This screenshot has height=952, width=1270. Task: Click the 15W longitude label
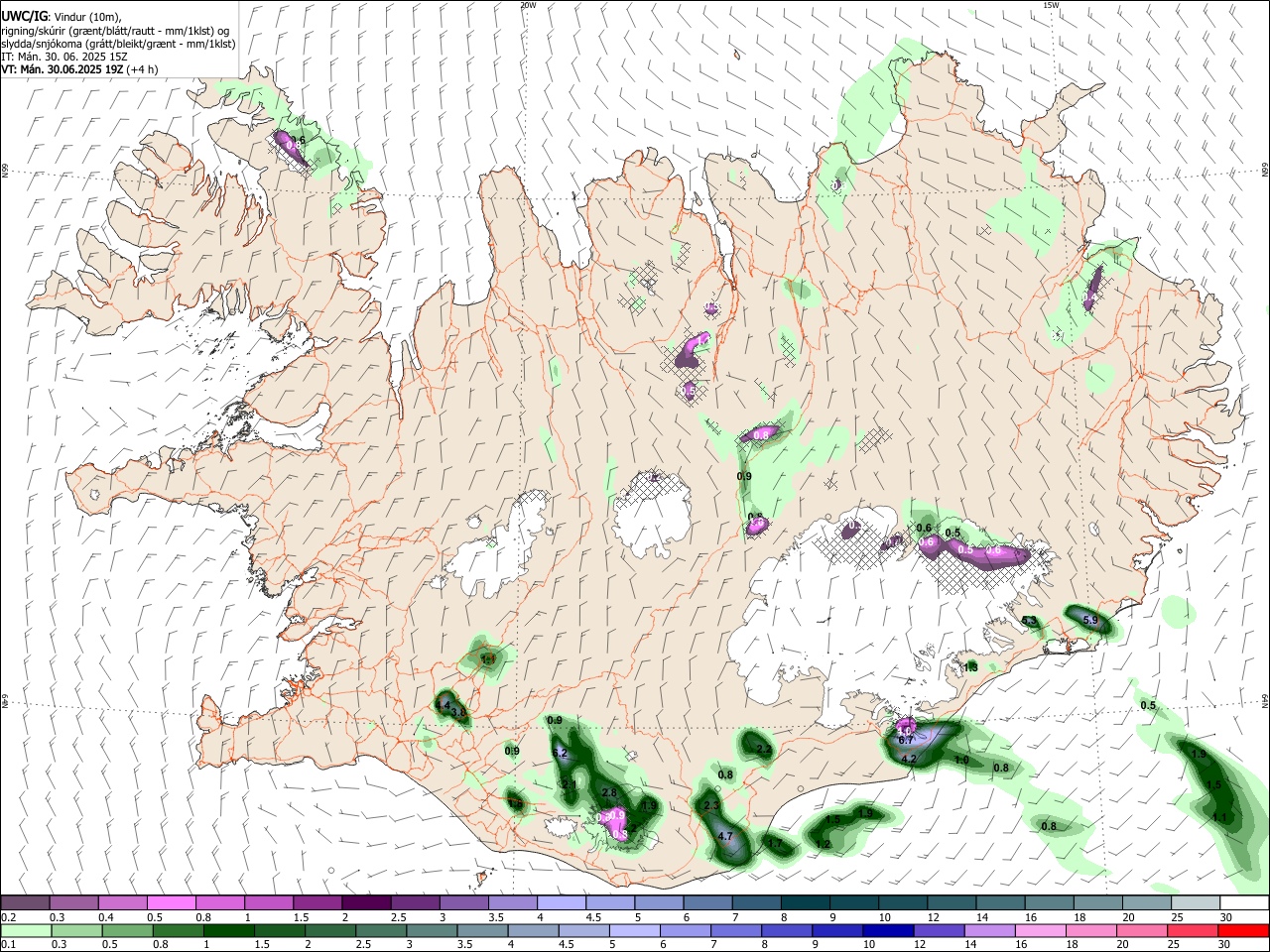click(x=1051, y=5)
